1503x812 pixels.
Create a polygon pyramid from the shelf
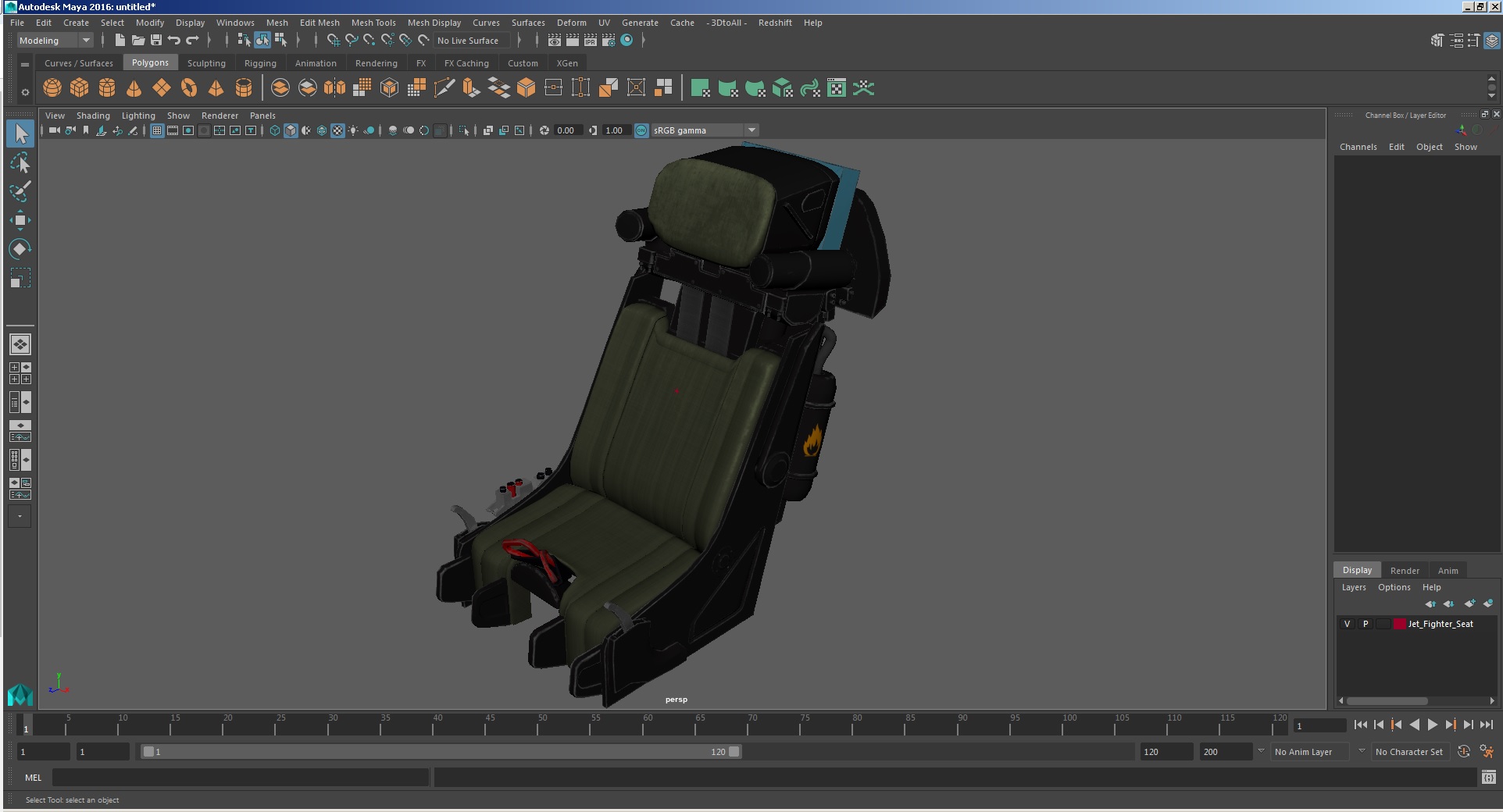[x=216, y=88]
